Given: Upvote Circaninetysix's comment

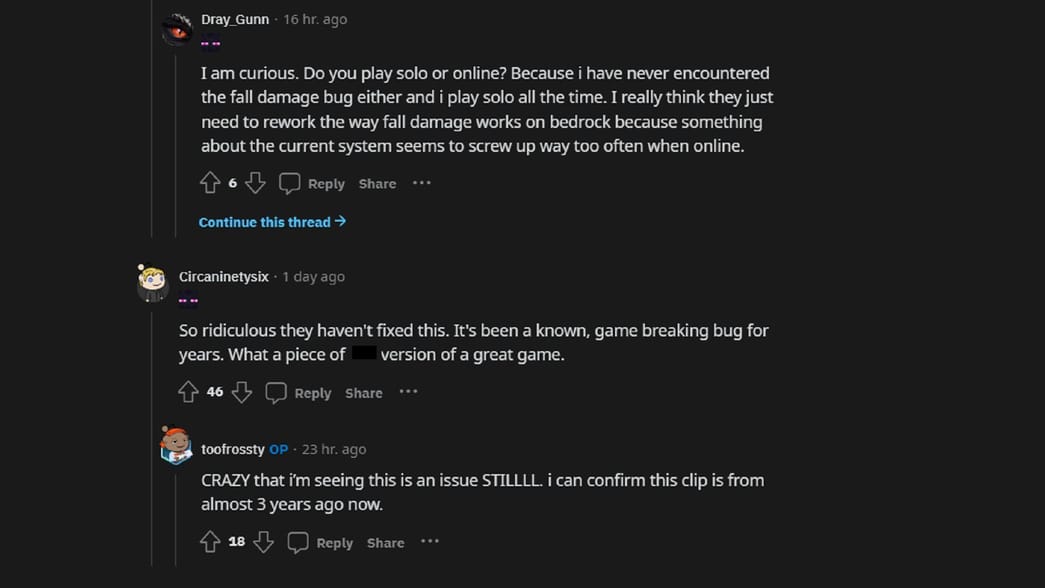Looking at the screenshot, I should coord(187,392).
